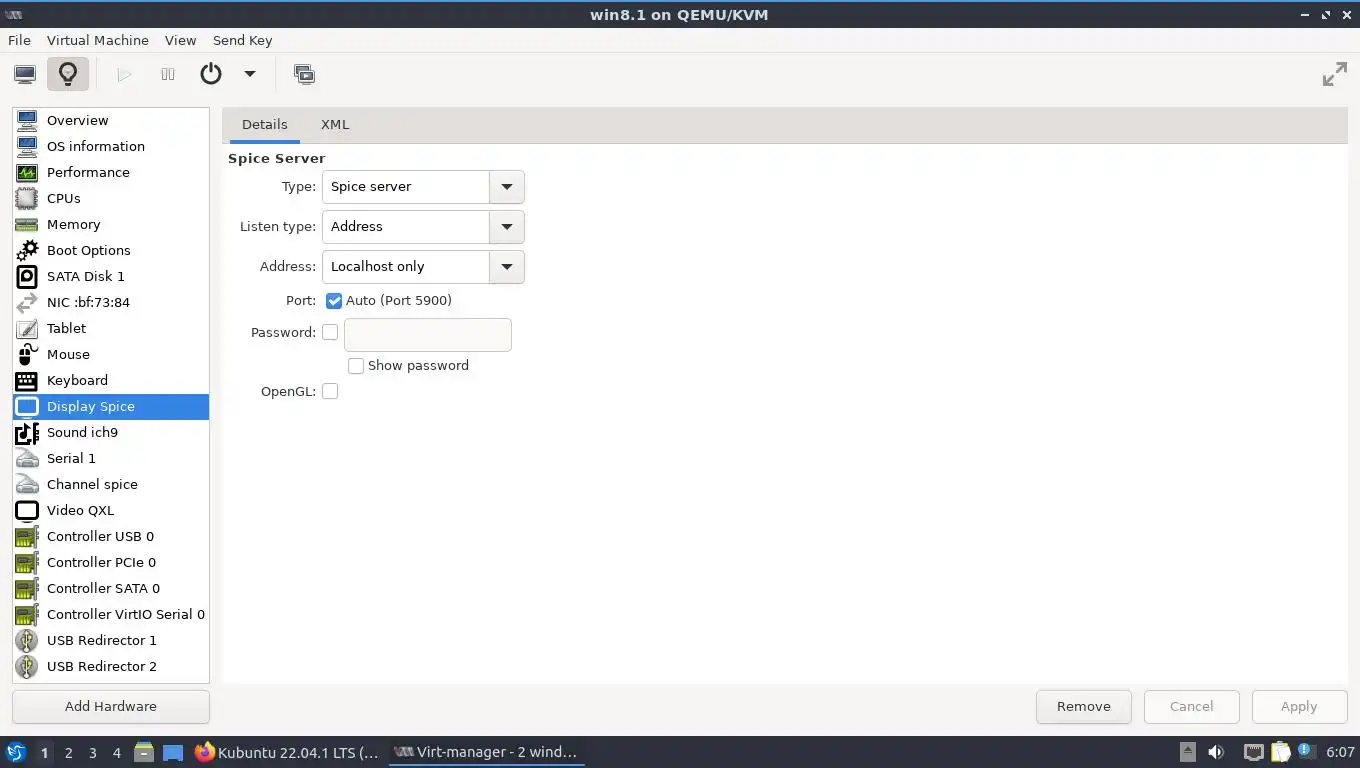Switch to the Details tab
Screen dimensions: 1360x768
[x=264, y=125]
